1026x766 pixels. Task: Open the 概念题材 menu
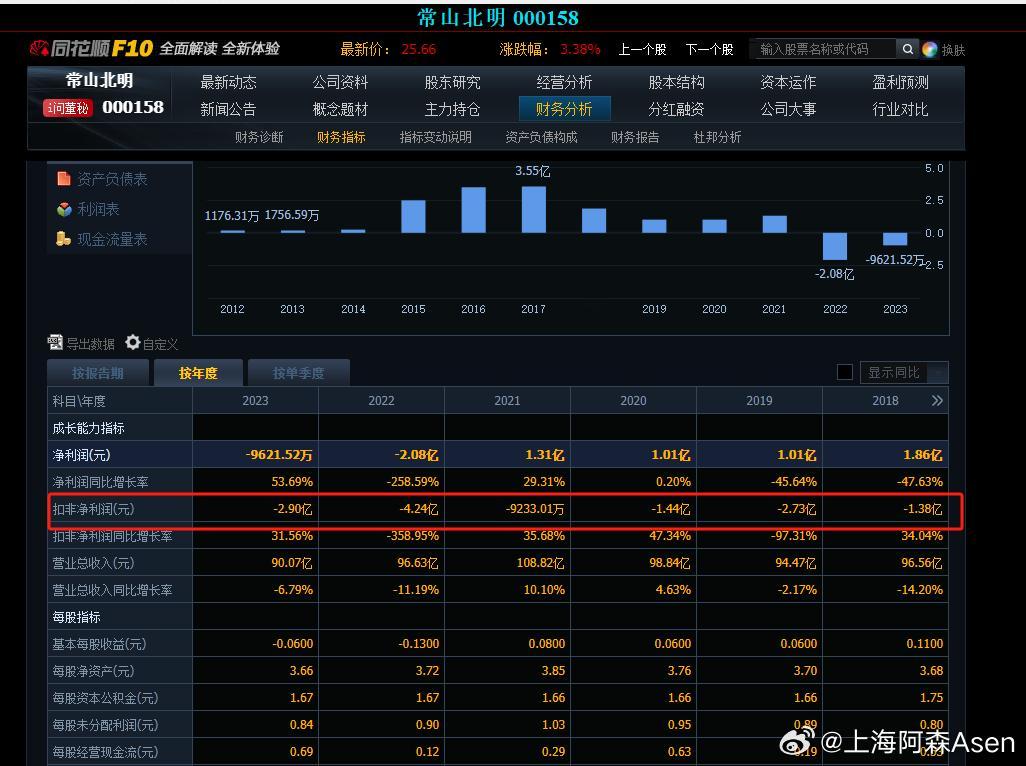[340, 109]
